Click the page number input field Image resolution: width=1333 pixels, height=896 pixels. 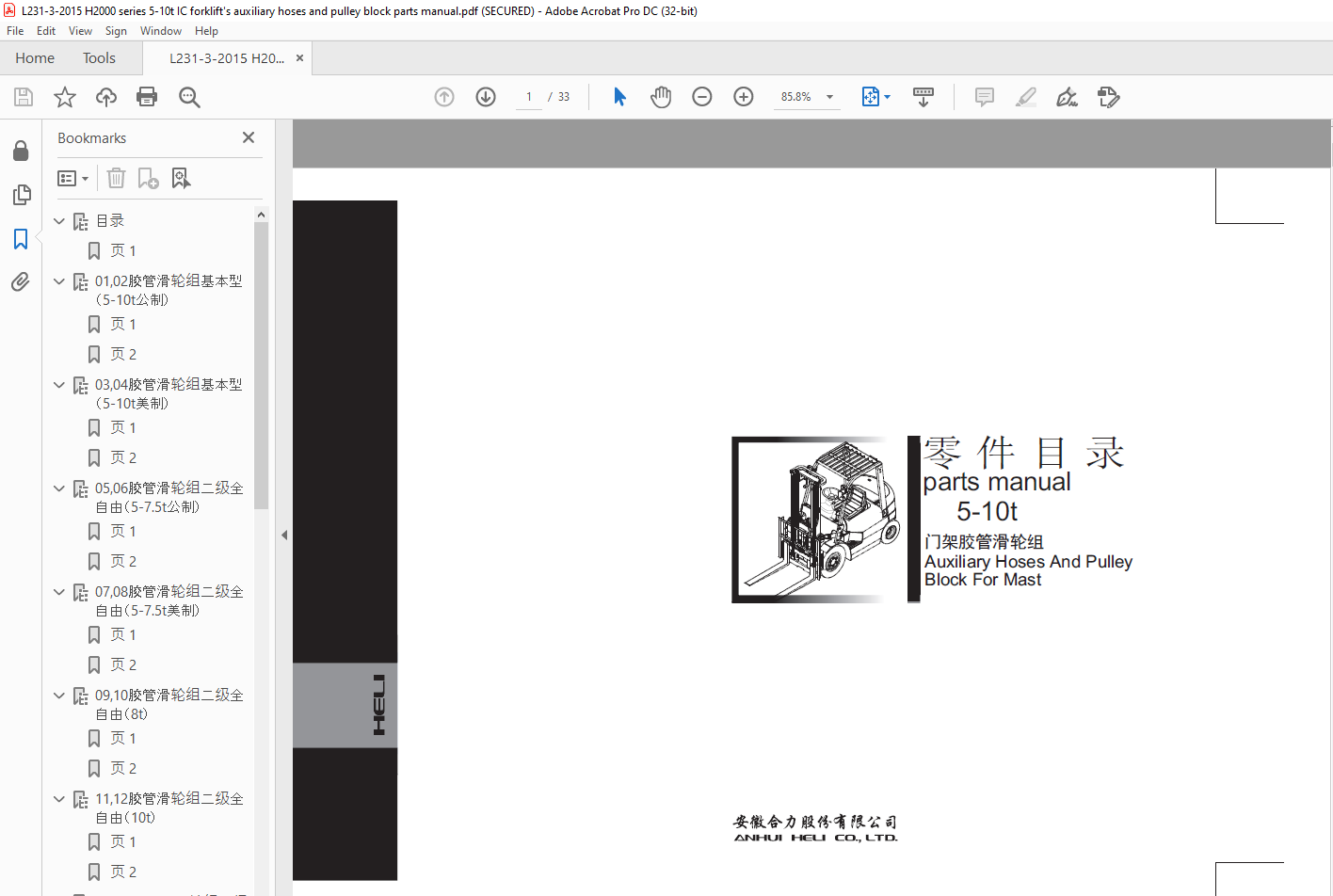529,97
